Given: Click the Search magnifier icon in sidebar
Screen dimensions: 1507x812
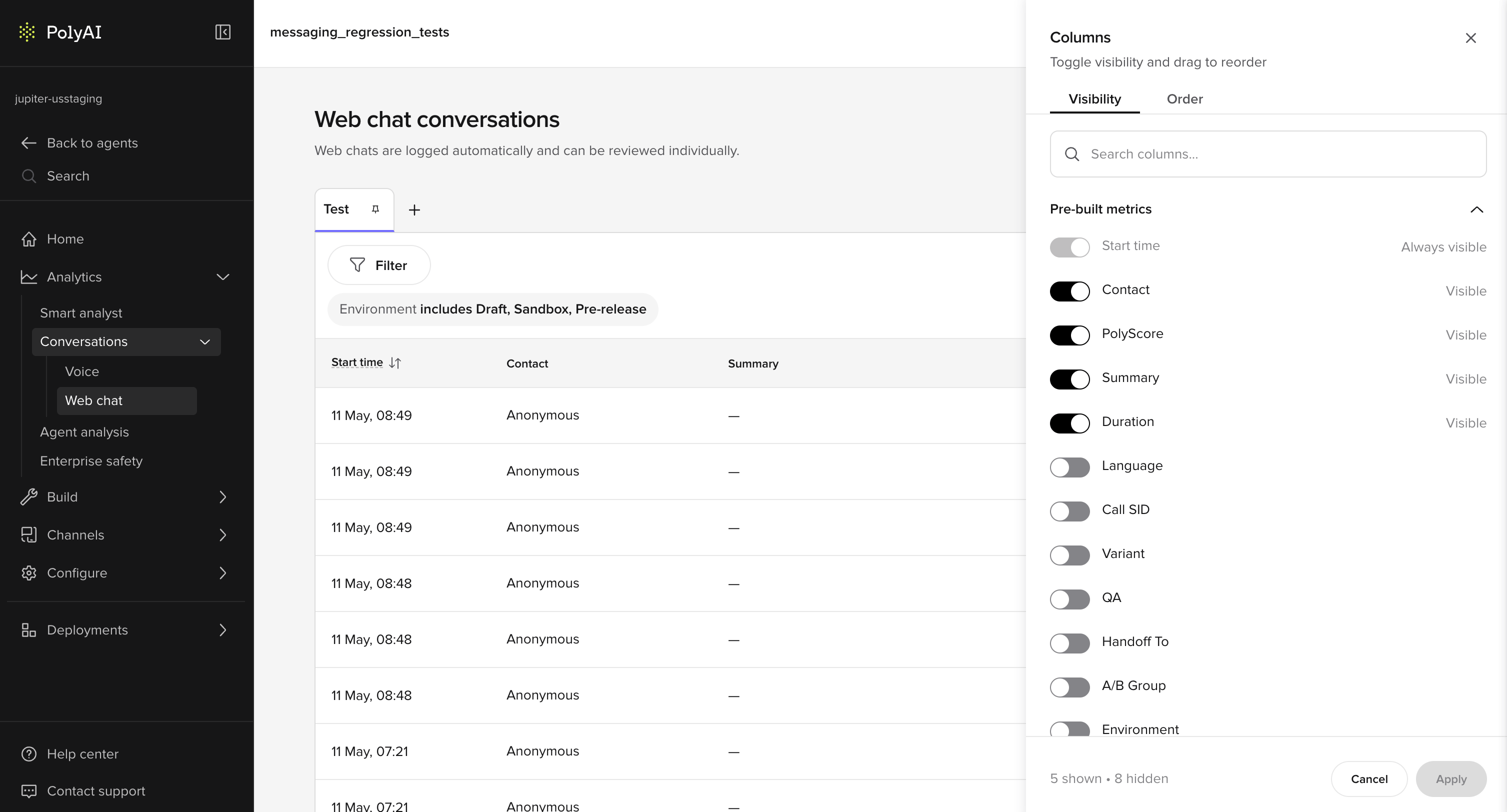Looking at the screenshot, I should point(28,176).
